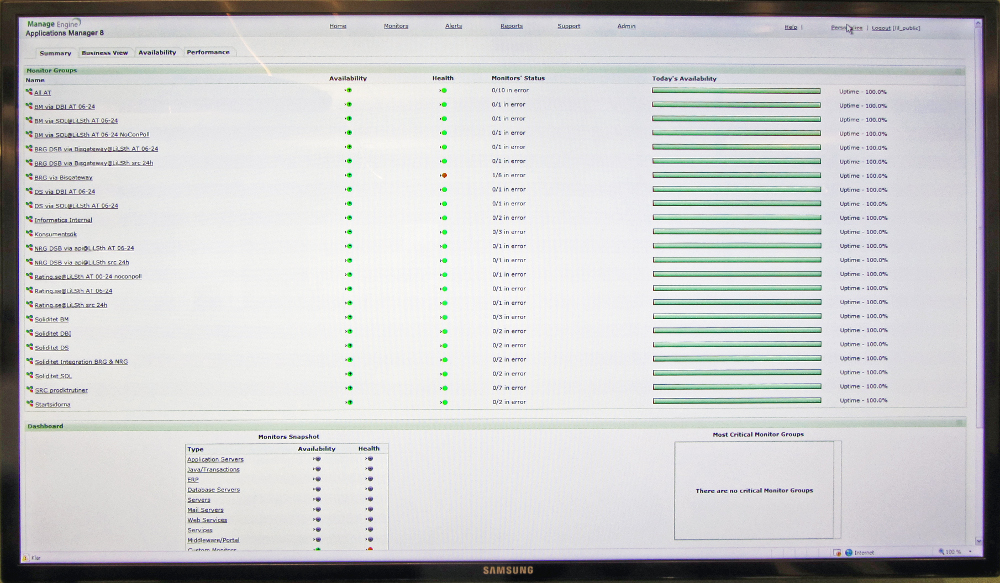The image size is (1000, 583).
Task: Click the page vertical scrollbar
Action: coord(978,281)
